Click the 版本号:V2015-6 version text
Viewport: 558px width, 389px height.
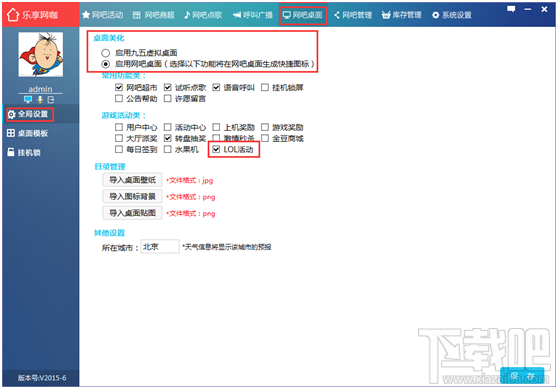(42, 378)
